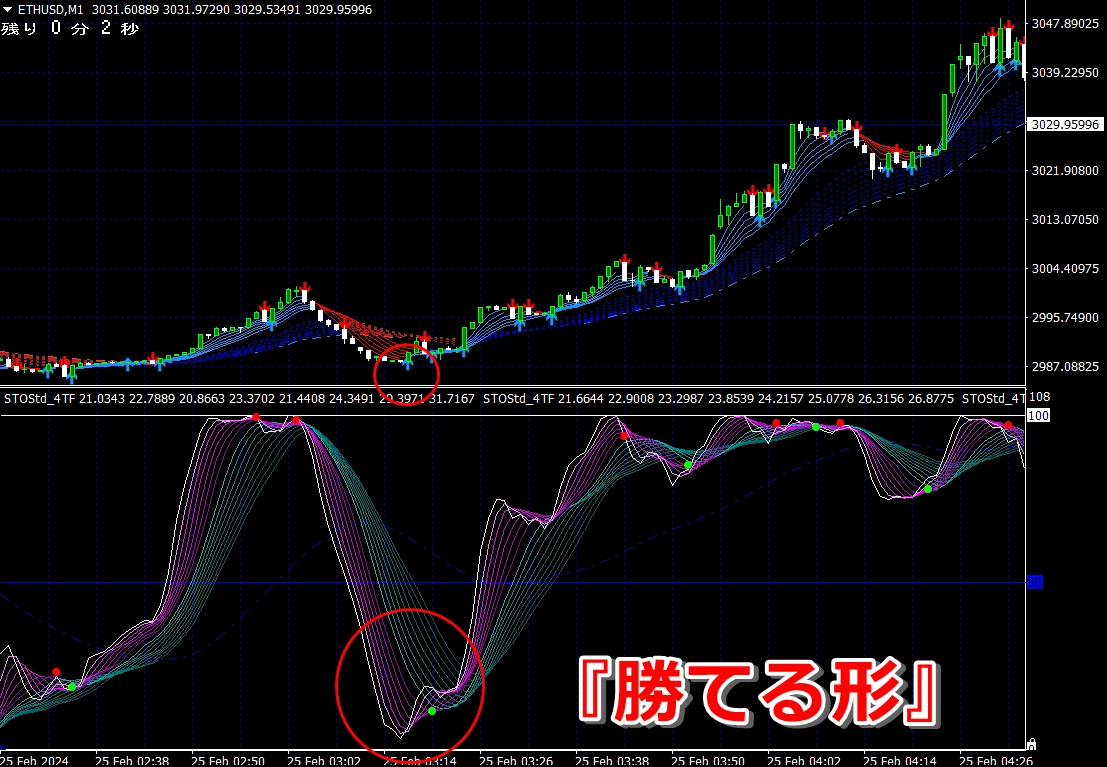Image resolution: width=1107 pixels, height=767 pixels.
Task: Click the 25 Feb 2024 date label
Action: [36, 759]
